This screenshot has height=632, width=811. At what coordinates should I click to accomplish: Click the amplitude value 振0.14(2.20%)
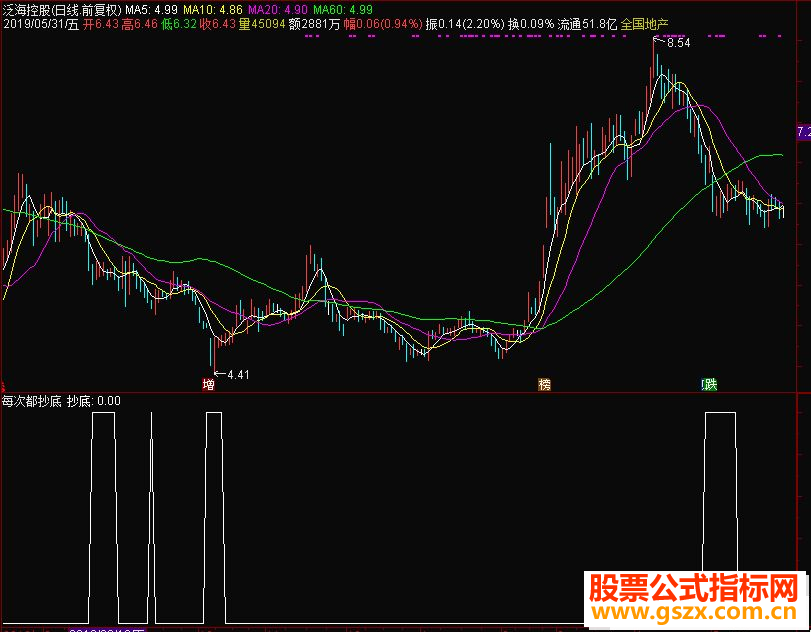[x=465, y=24]
